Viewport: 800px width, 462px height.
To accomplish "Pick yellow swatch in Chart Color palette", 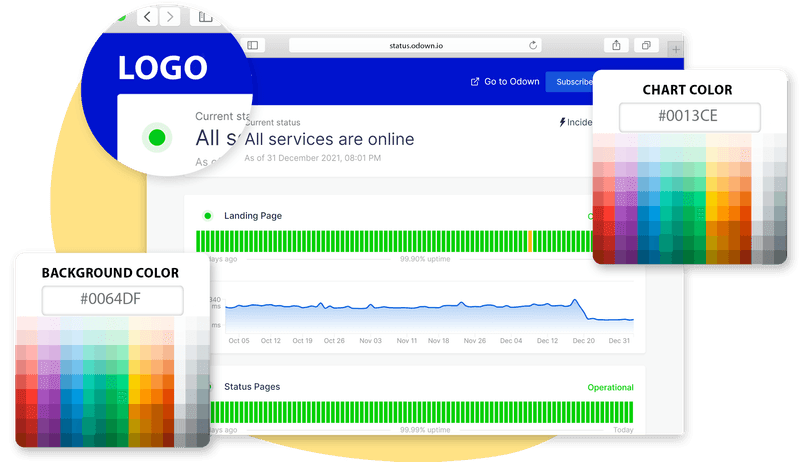I will click(x=711, y=199).
